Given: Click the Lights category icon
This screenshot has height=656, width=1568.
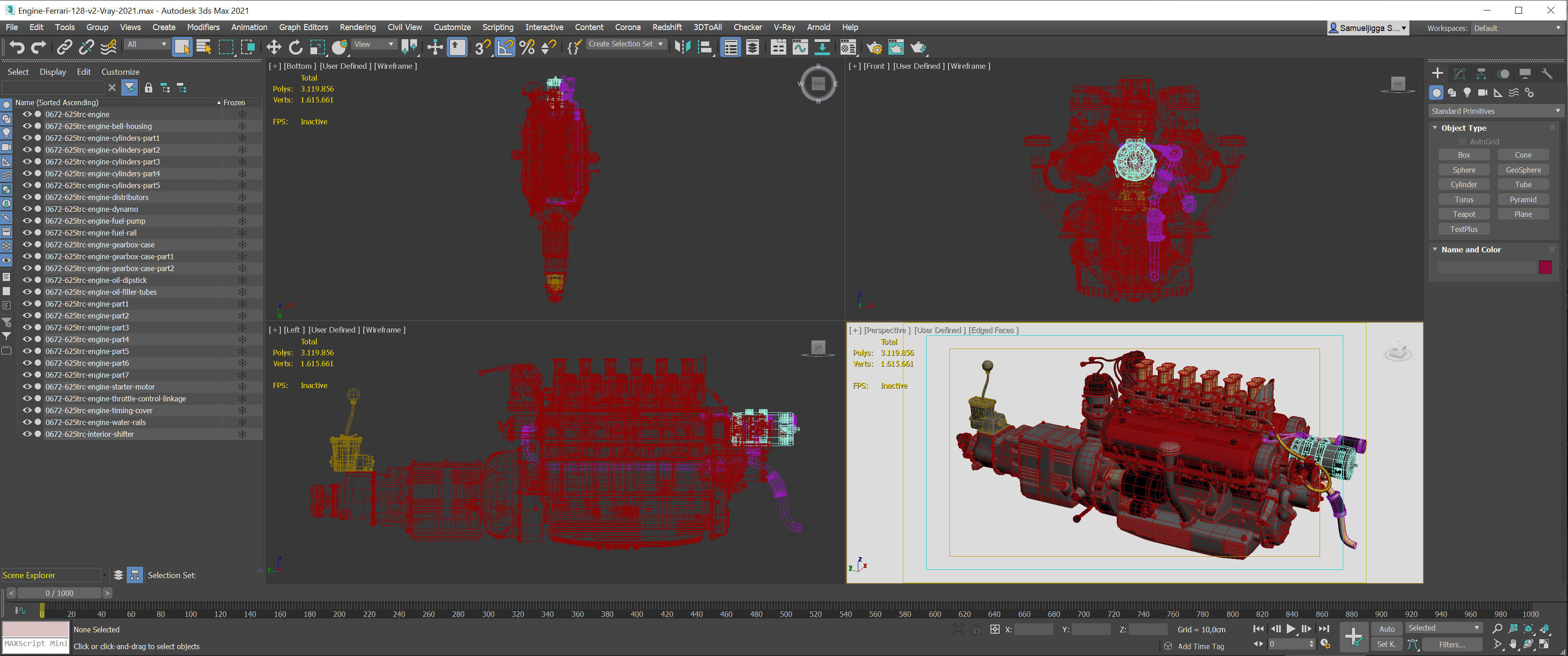Looking at the screenshot, I should click(x=1467, y=92).
